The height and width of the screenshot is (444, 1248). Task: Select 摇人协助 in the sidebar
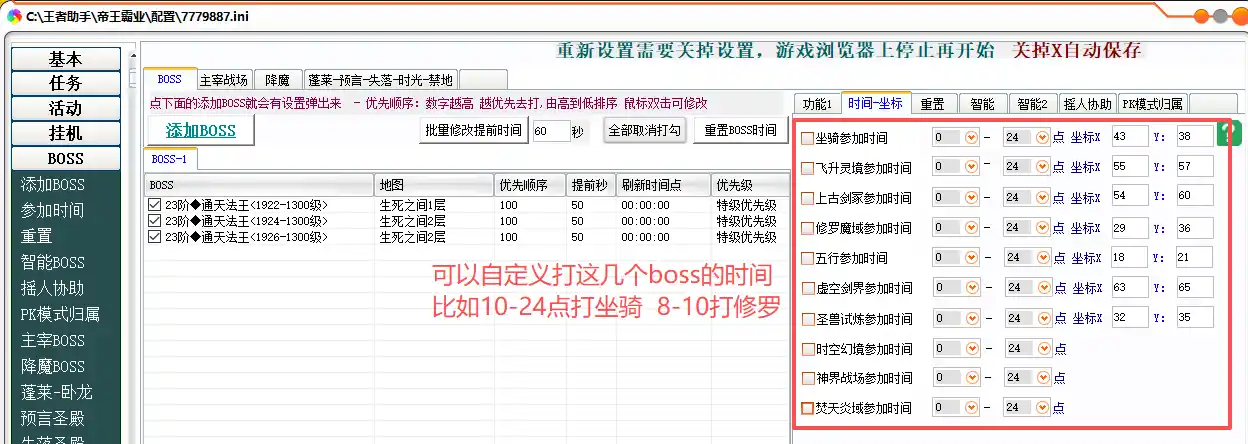52,289
